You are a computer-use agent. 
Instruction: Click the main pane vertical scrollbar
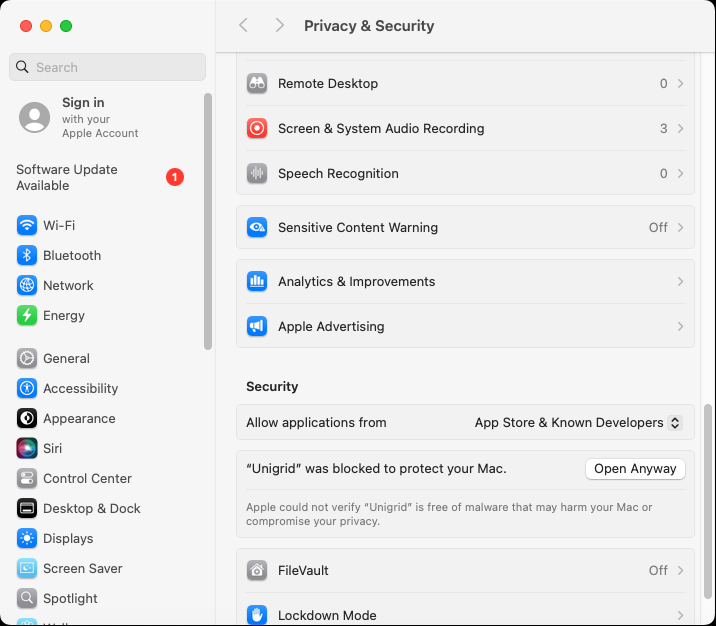[x=708, y=501]
